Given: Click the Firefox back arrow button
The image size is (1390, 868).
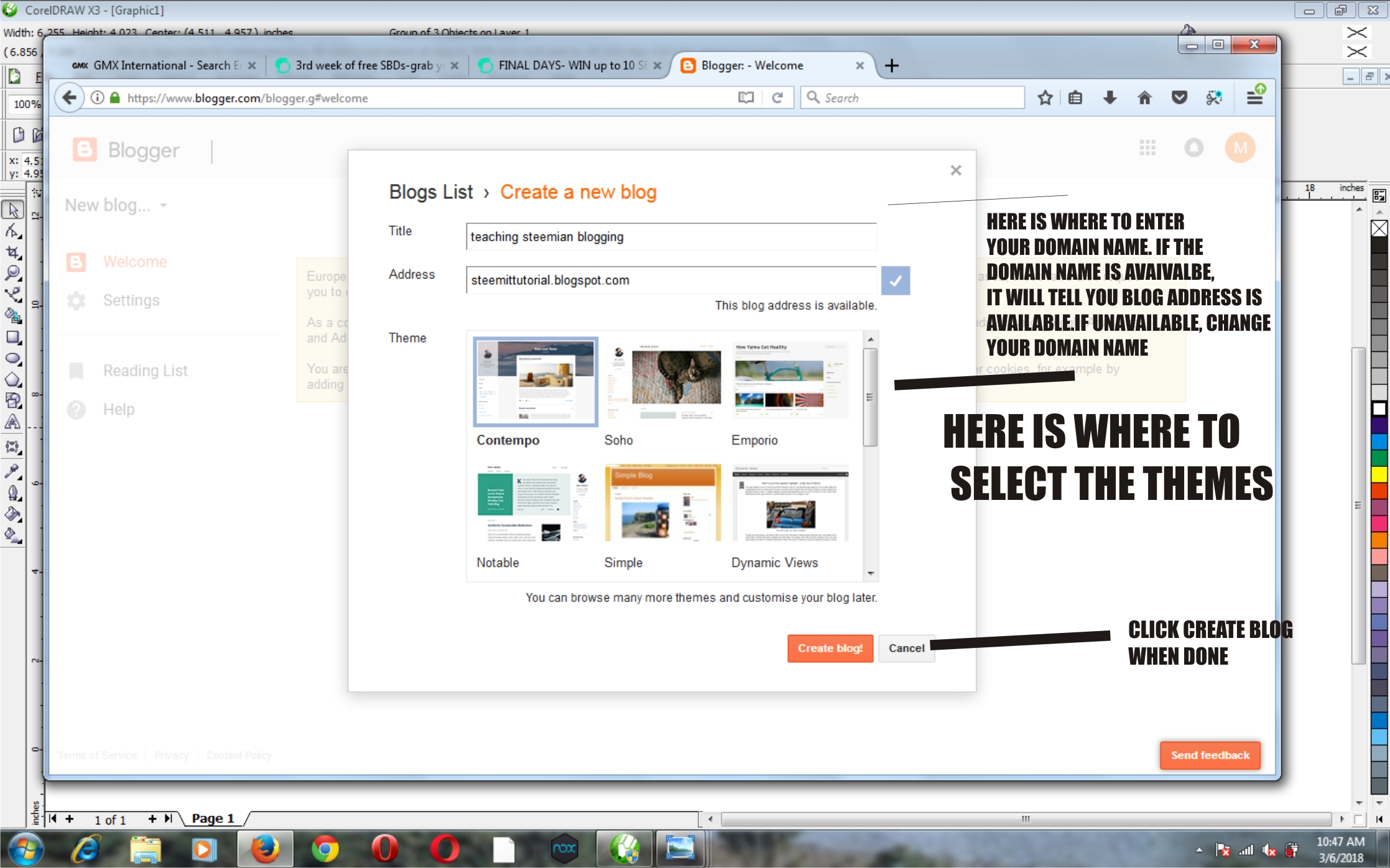Looking at the screenshot, I should click(70, 98).
